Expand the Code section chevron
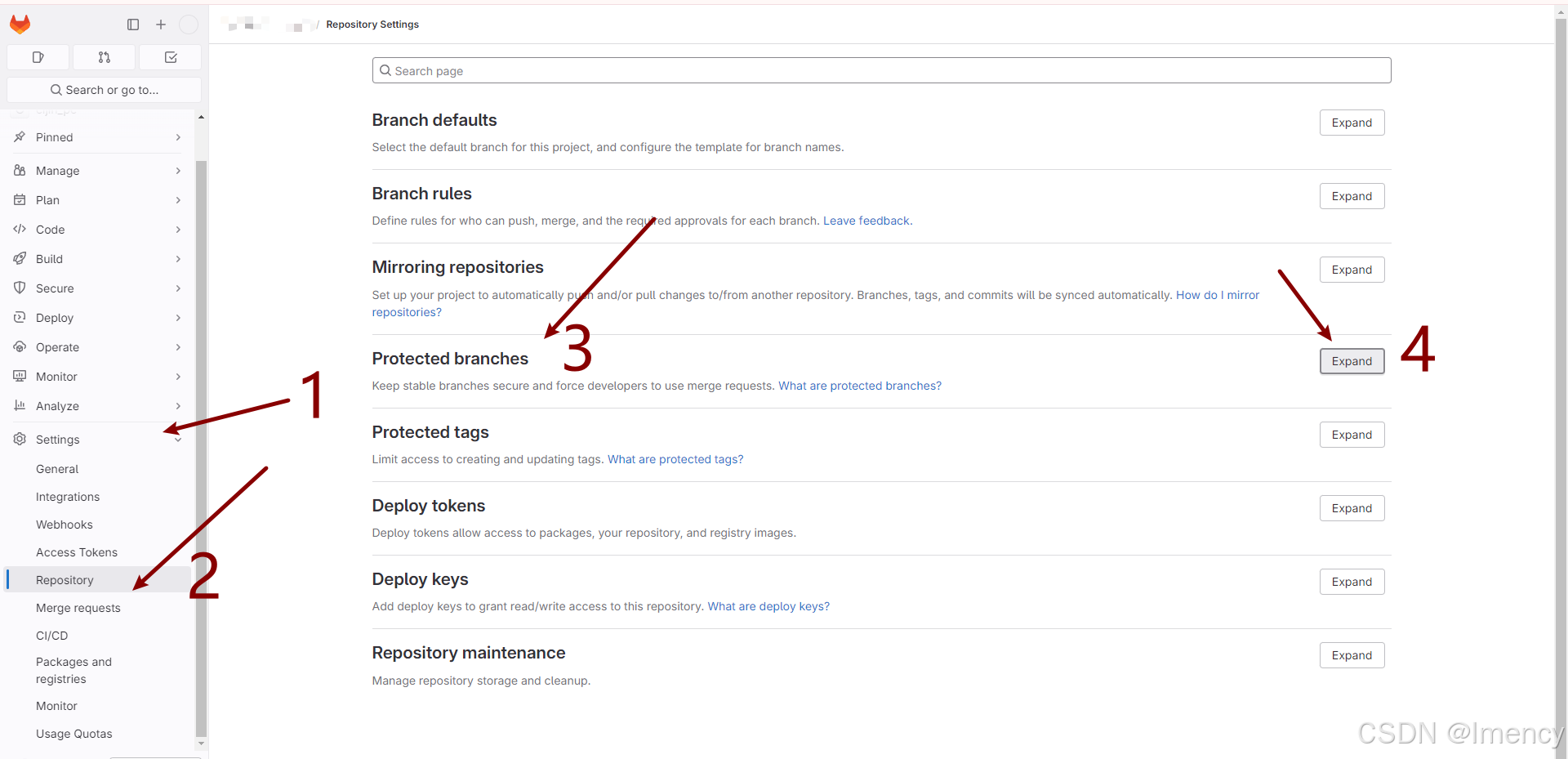 coord(178,230)
